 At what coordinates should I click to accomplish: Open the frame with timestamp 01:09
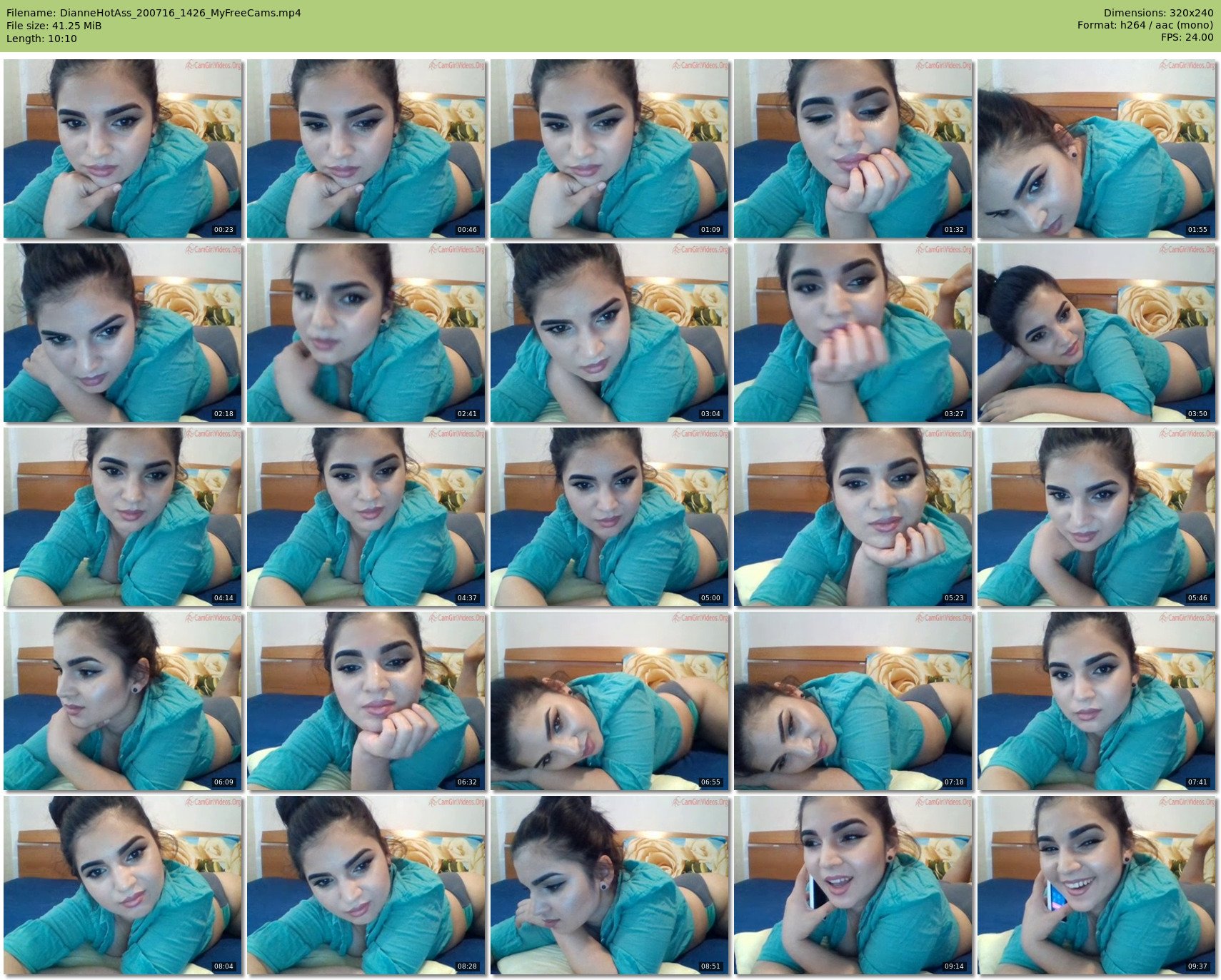[610, 148]
